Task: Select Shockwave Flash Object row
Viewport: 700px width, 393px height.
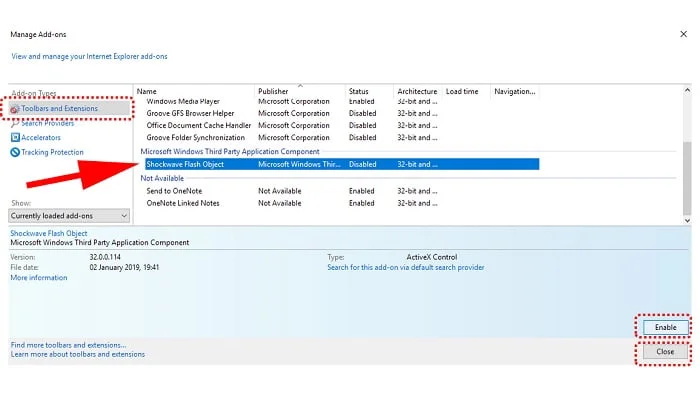Action: coord(342,164)
